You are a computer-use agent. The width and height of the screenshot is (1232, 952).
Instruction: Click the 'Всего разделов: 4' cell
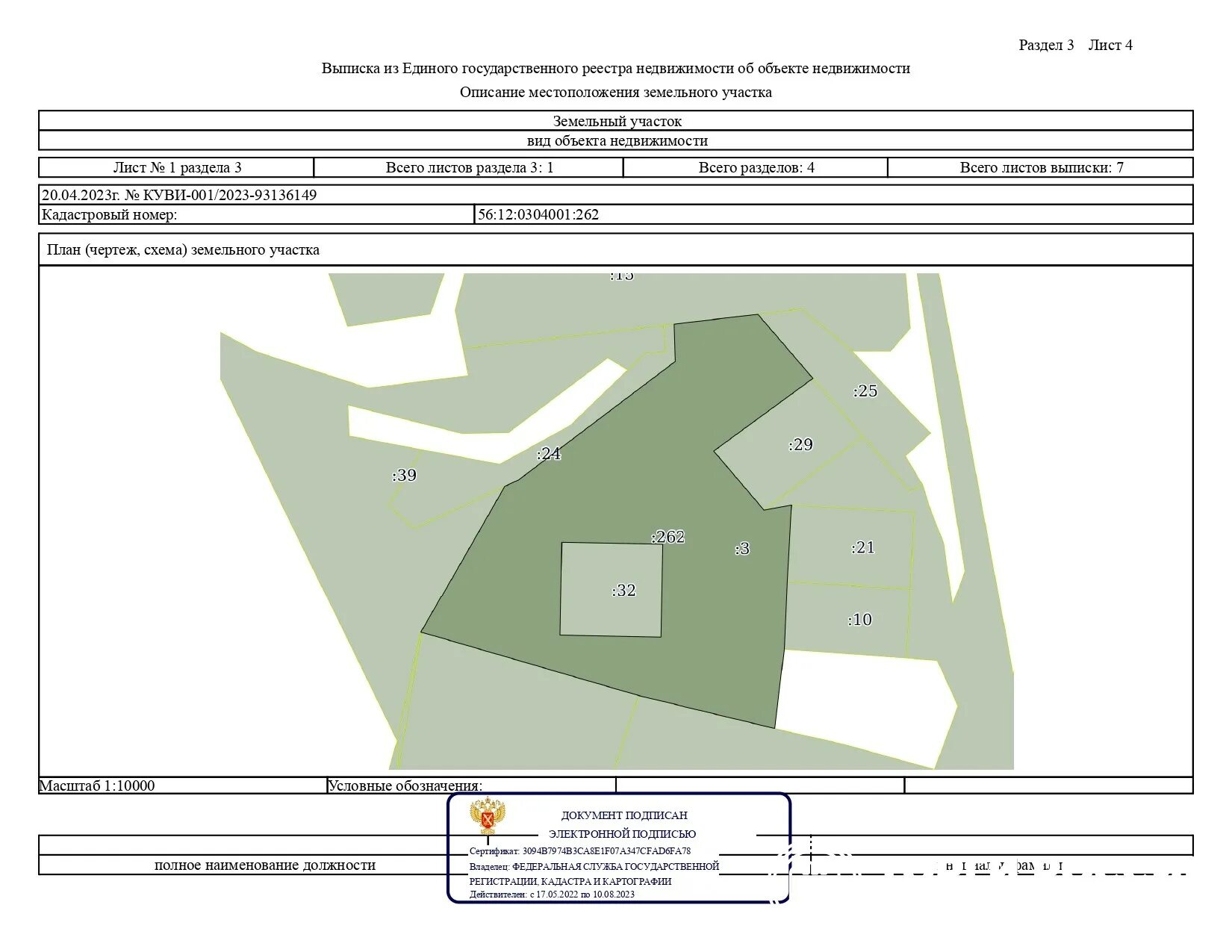756,167
